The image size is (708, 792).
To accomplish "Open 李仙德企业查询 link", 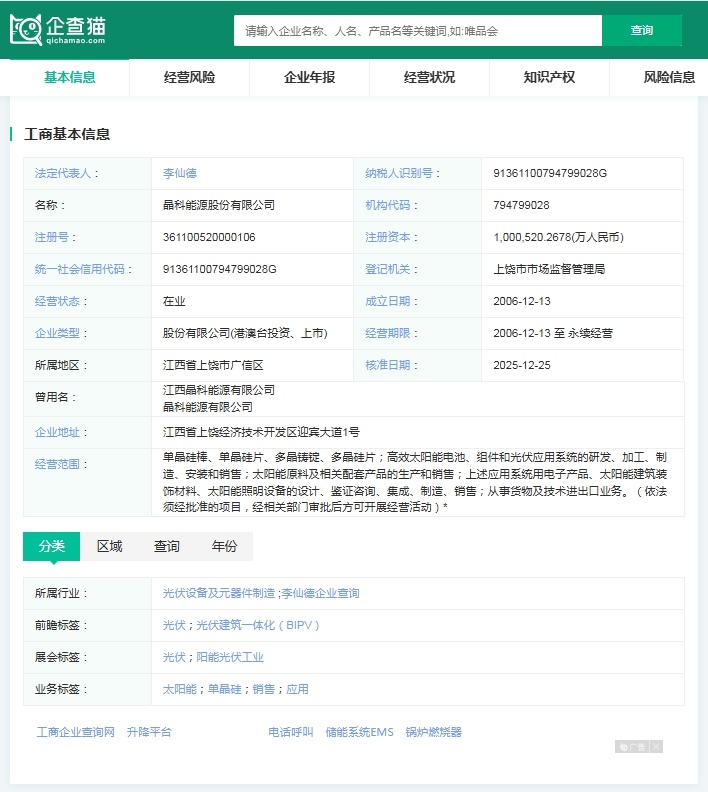I will [320, 593].
